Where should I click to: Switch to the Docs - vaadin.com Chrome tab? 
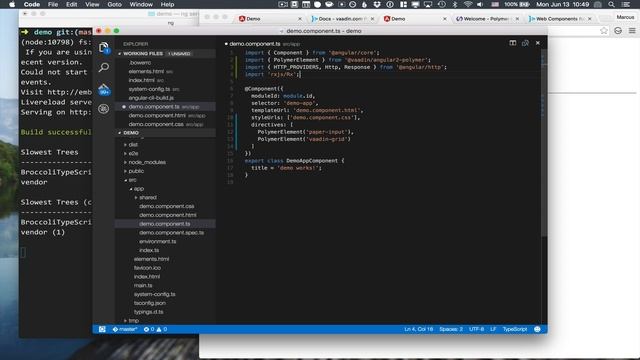coord(343,19)
